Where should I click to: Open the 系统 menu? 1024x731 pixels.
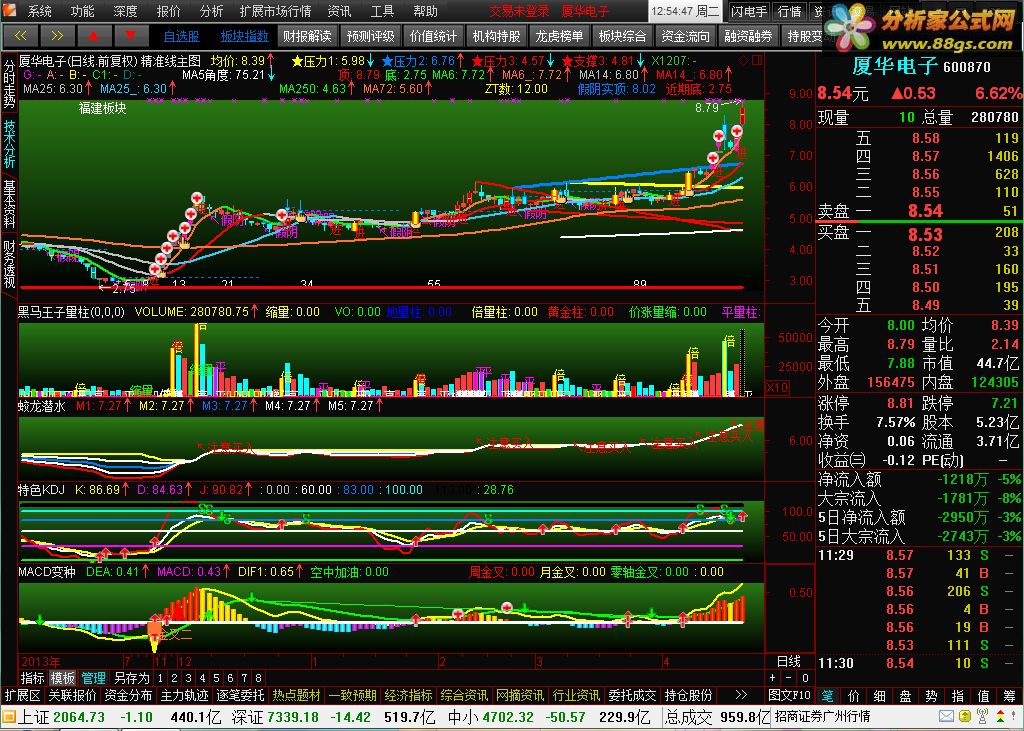tap(40, 11)
